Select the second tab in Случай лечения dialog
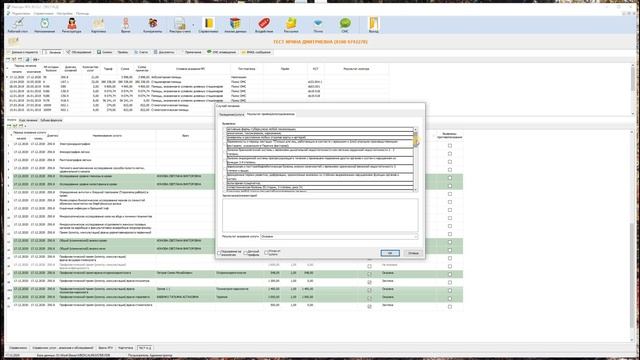The height and width of the screenshot is (360, 640). [x=271, y=114]
